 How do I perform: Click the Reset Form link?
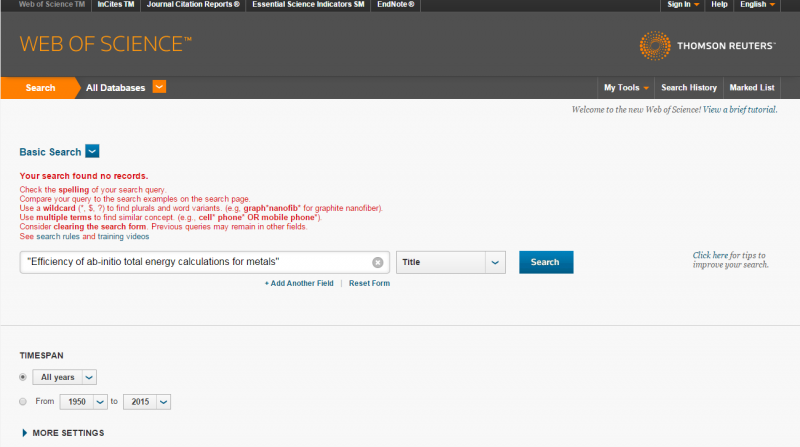[369, 283]
